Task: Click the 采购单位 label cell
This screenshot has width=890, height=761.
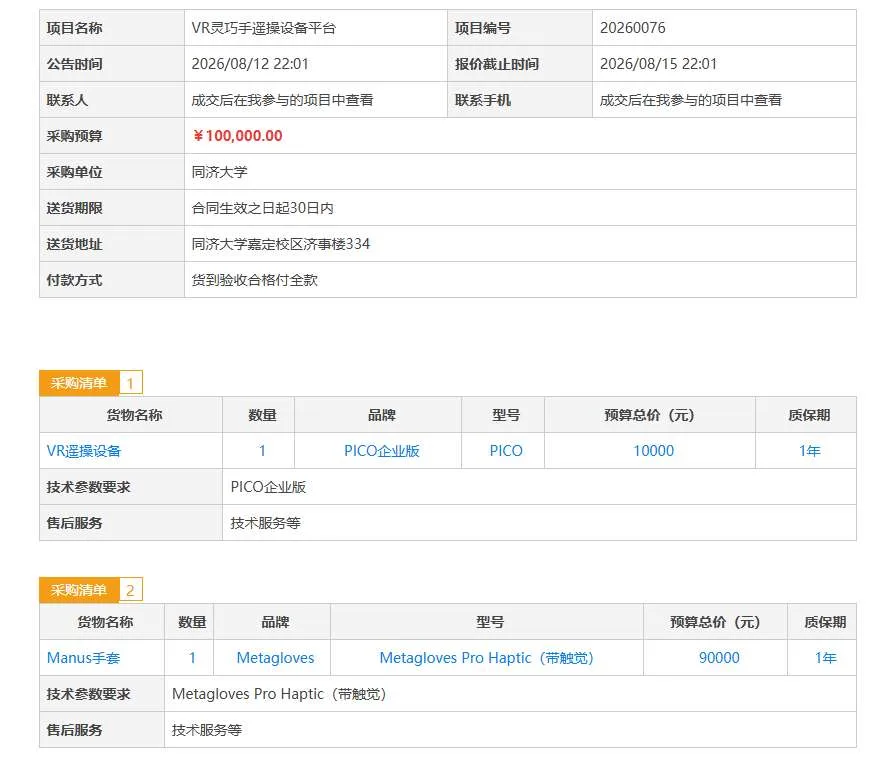Action: [112, 172]
